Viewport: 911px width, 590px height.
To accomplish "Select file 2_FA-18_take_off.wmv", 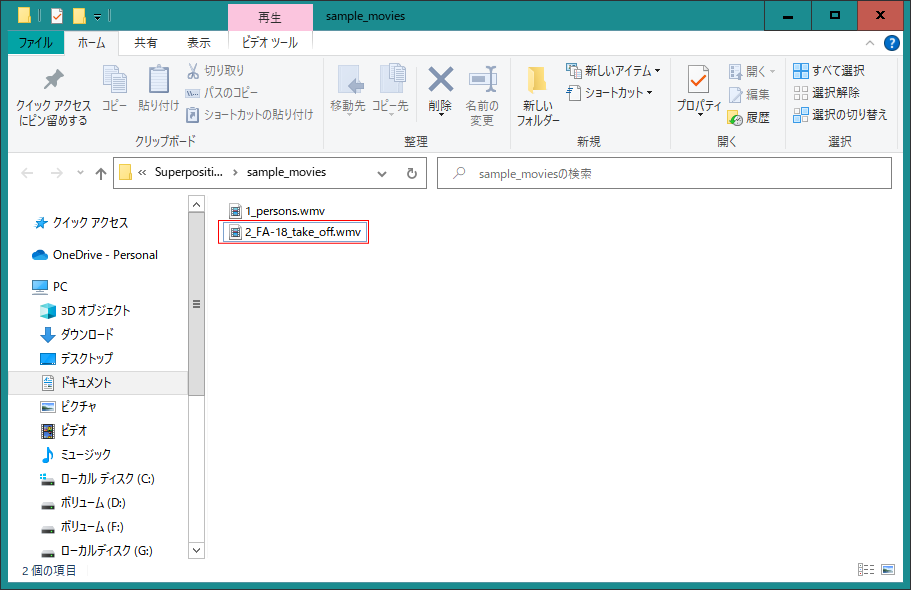I will (x=295, y=232).
